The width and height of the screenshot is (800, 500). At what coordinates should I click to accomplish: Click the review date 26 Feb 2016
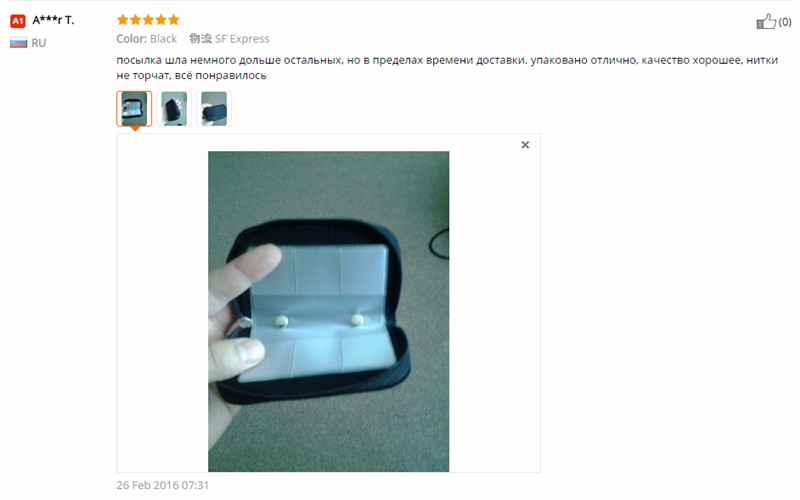pos(163,485)
